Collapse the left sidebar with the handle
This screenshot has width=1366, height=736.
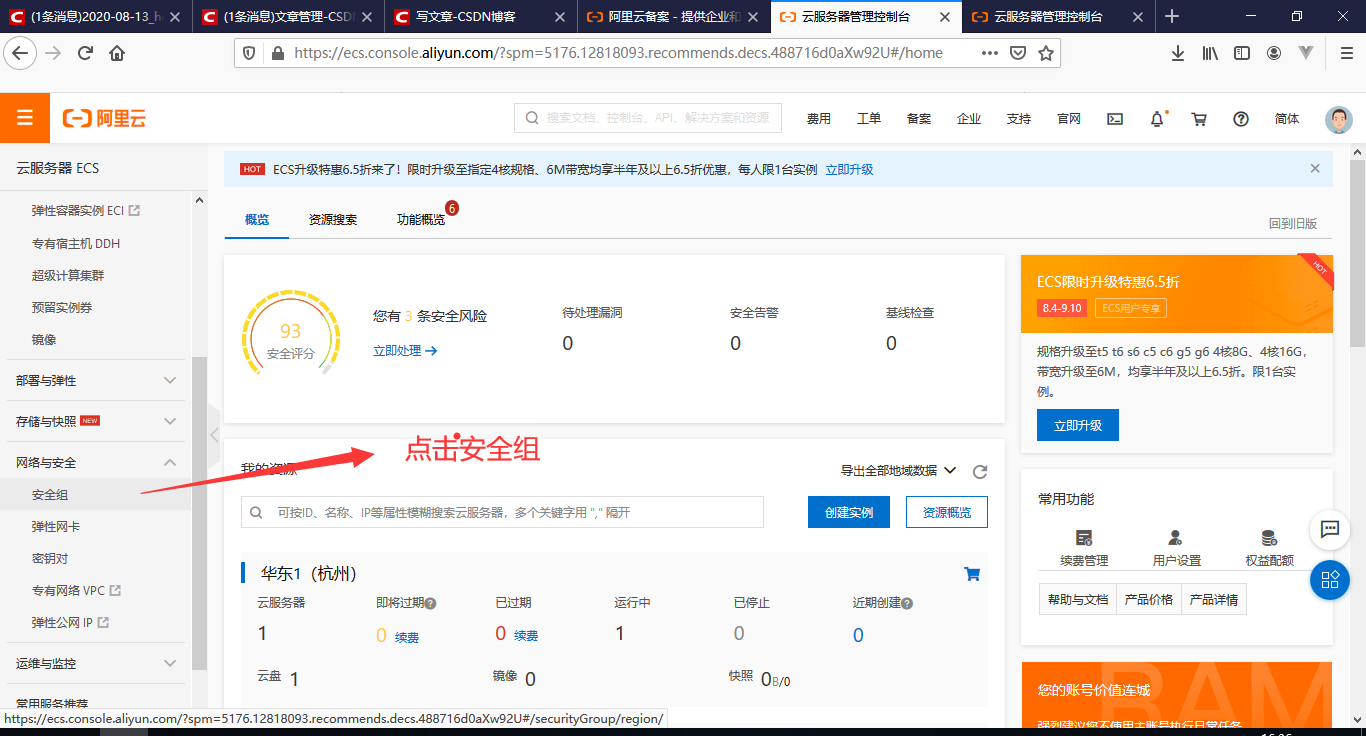tap(214, 435)
